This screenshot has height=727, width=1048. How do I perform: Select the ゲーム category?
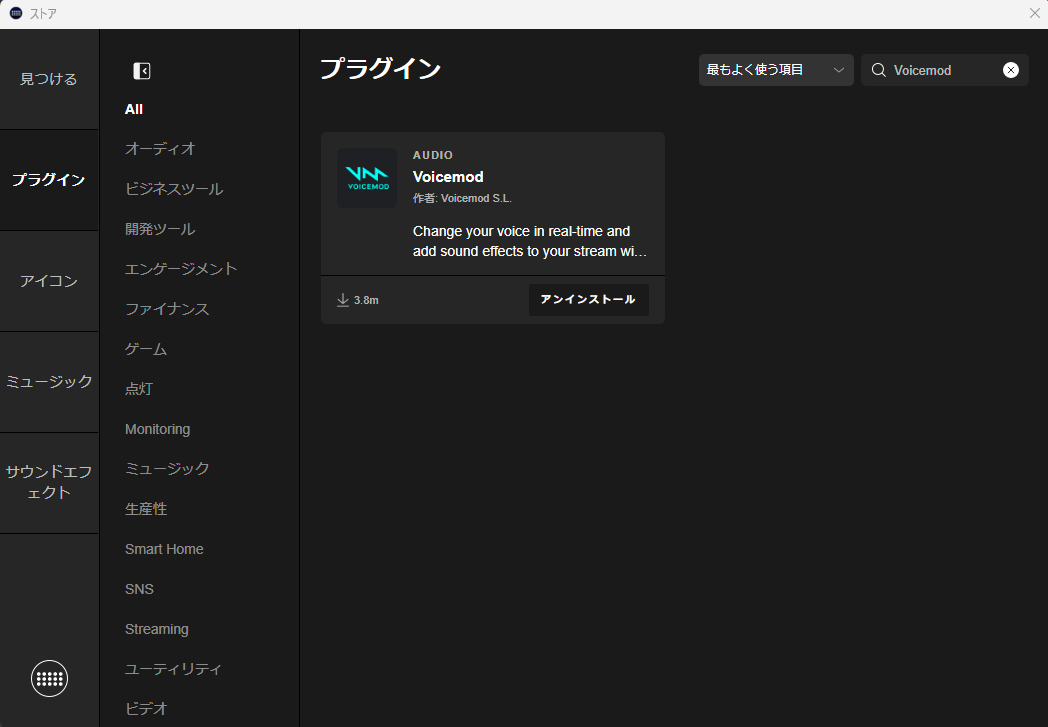146,349
